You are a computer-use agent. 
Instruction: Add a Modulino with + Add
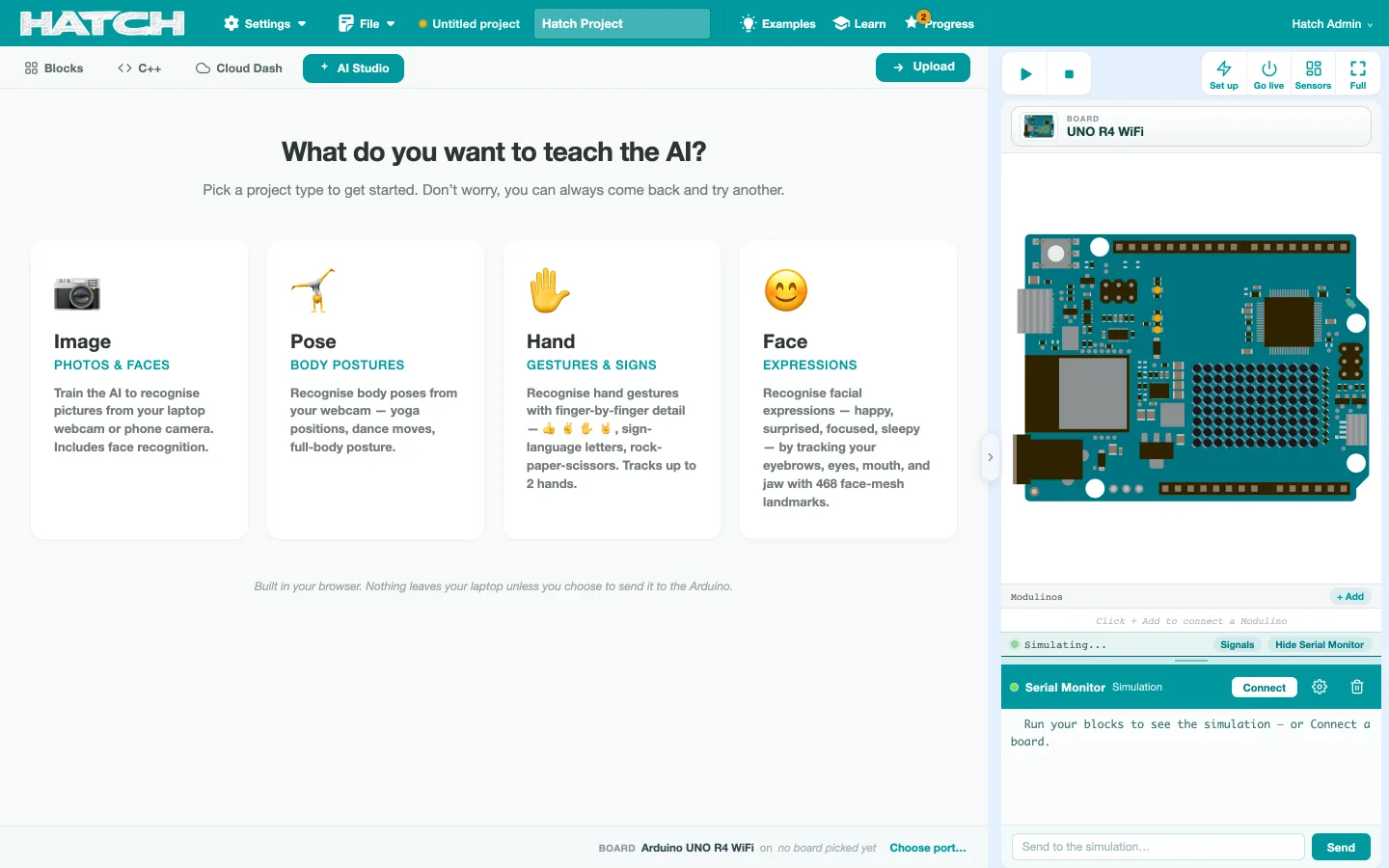[1350, 597]
